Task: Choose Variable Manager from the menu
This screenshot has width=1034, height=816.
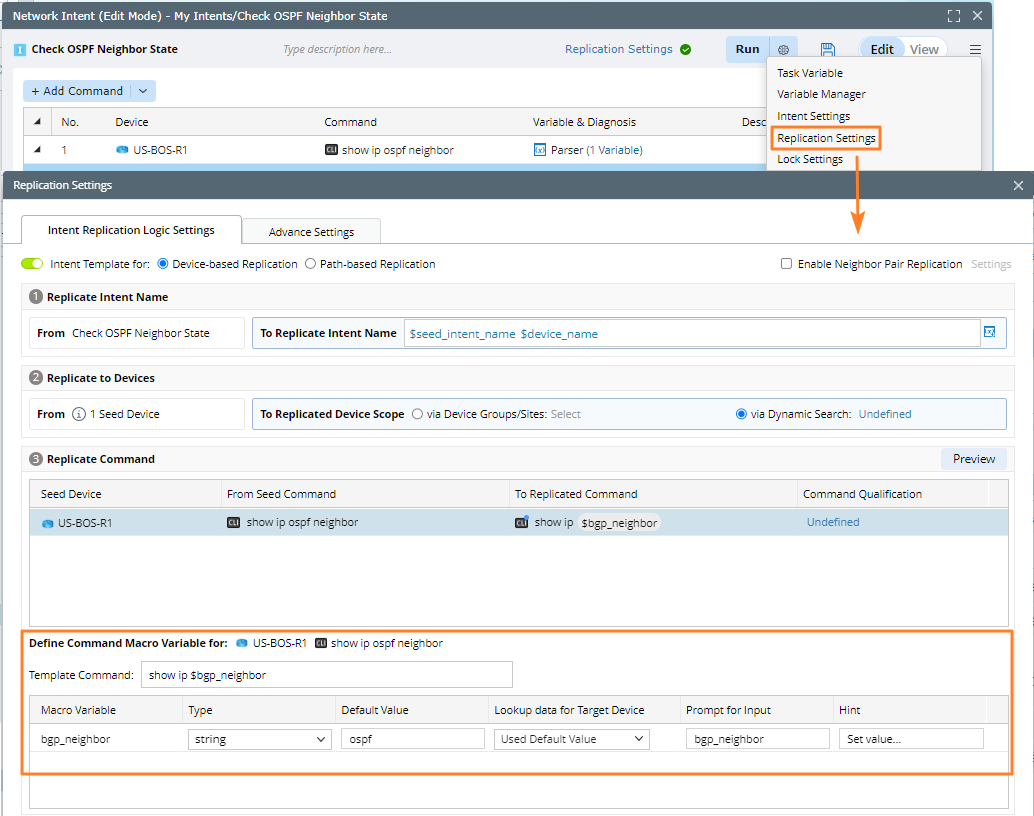Action: [x=821, y=94]
